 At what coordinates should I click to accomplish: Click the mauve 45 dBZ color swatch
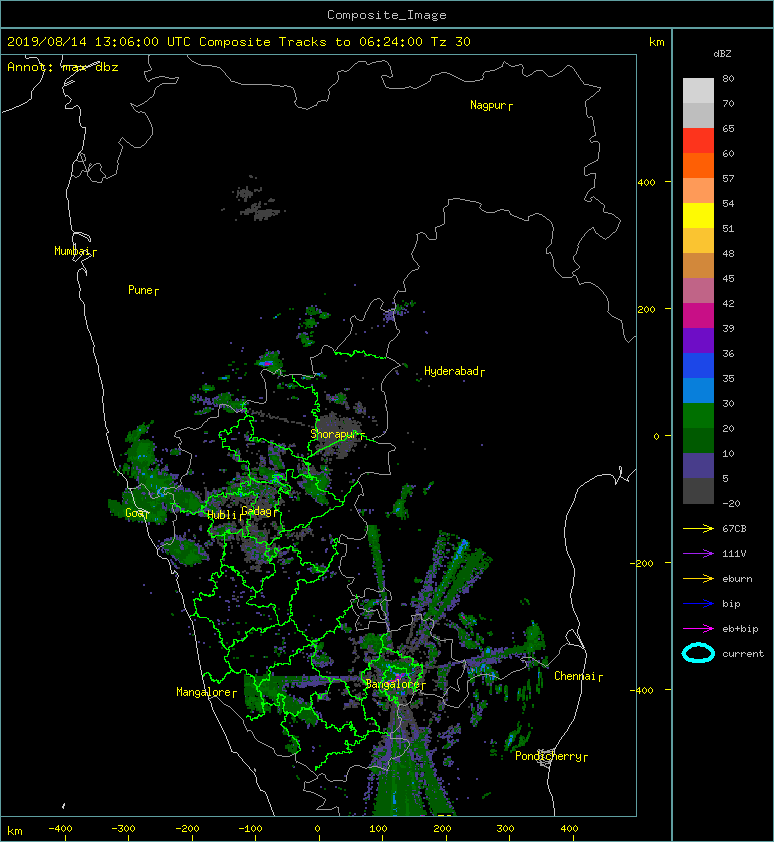698,291
